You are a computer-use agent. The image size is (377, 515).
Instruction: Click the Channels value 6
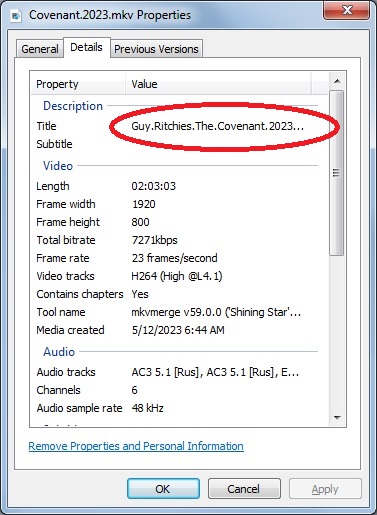click(x=134, y=390)
